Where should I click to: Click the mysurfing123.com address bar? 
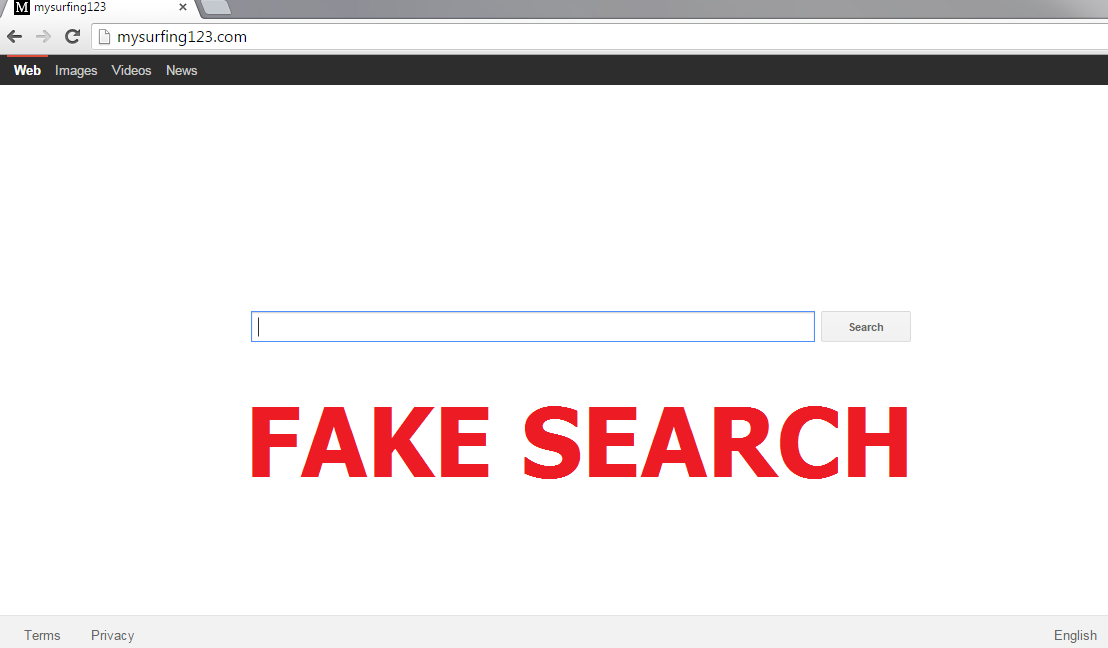(x=601, y=37)
